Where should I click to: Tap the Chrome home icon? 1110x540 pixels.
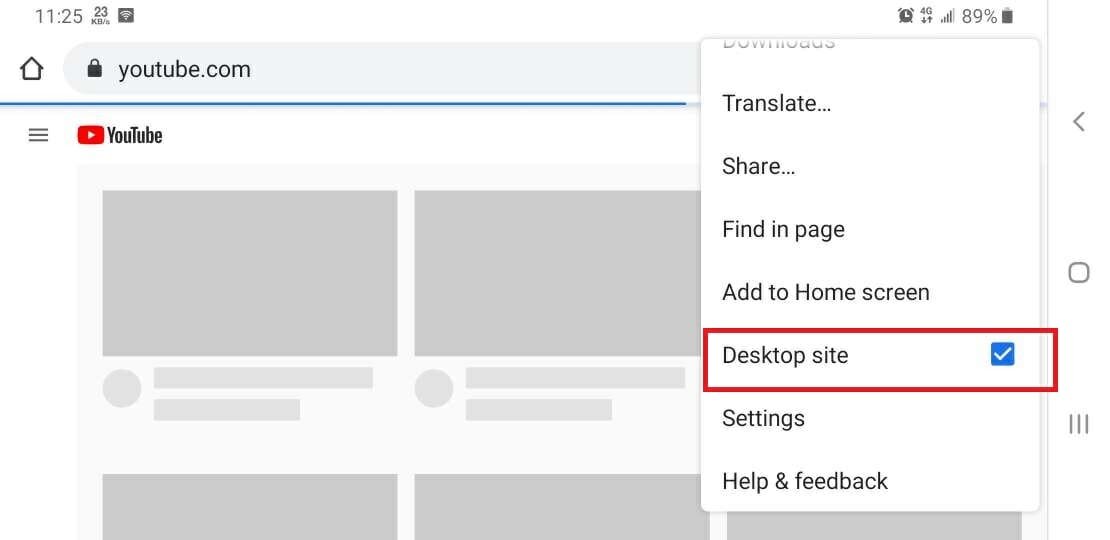click(x=31, y=69)
